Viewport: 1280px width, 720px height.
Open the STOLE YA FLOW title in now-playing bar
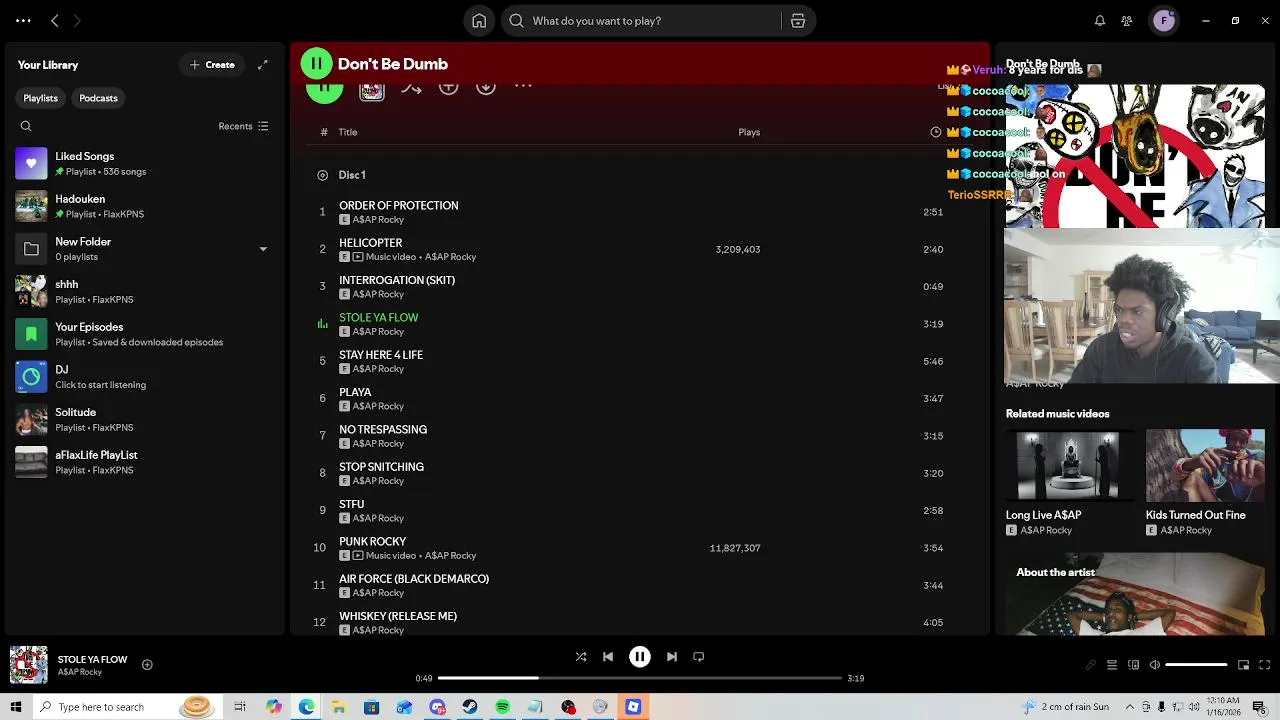point(92,659)
